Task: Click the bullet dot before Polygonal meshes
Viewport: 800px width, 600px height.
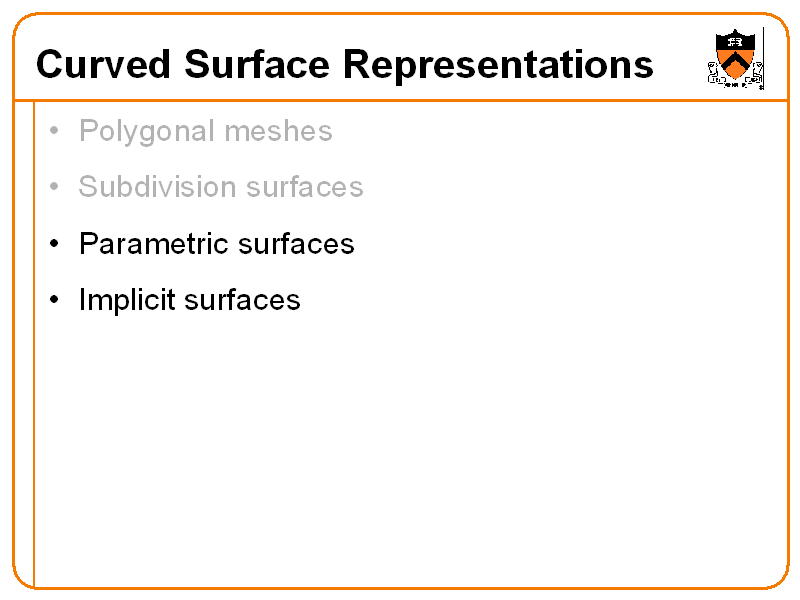Action: pos(55,131)
